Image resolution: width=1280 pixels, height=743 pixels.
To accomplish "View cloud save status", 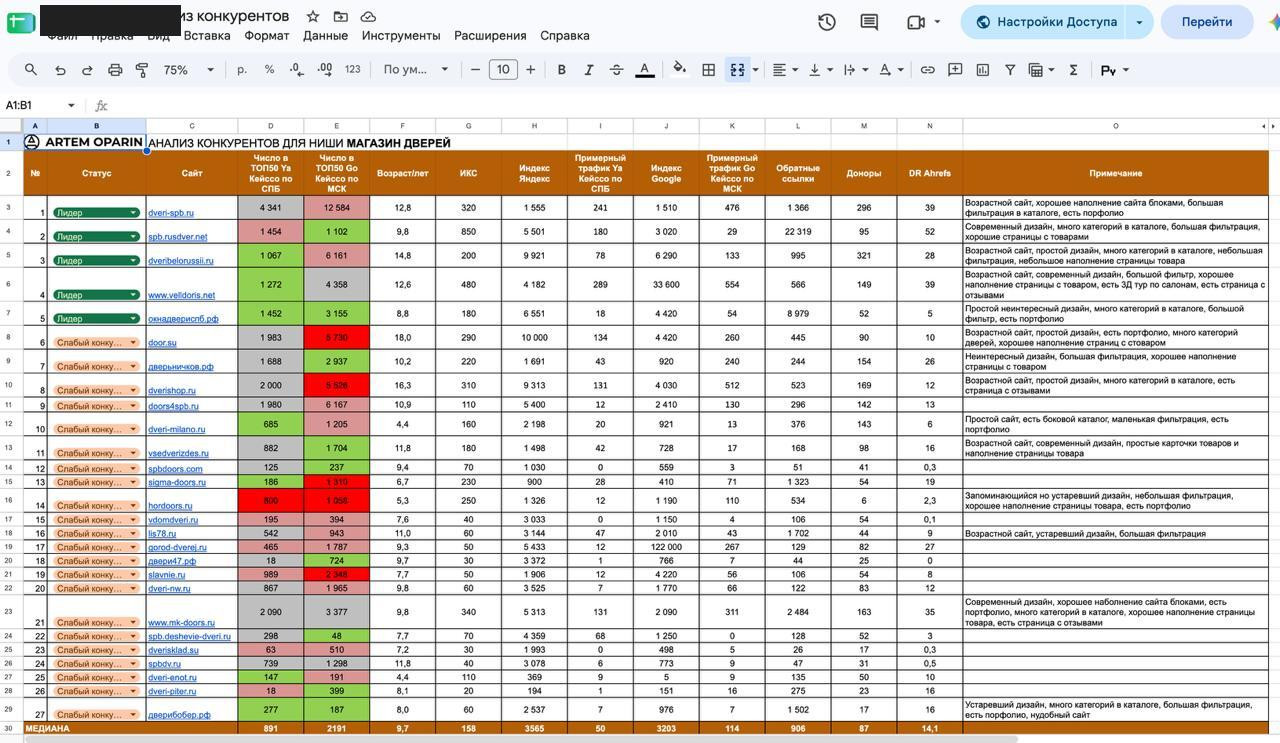I will point(368,16).
